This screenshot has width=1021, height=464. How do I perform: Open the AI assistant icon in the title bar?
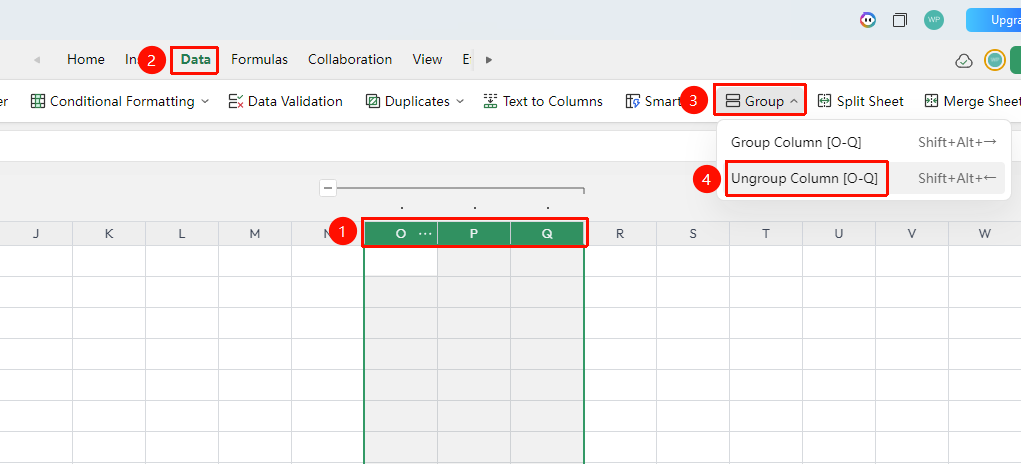[x=867, y=20]
